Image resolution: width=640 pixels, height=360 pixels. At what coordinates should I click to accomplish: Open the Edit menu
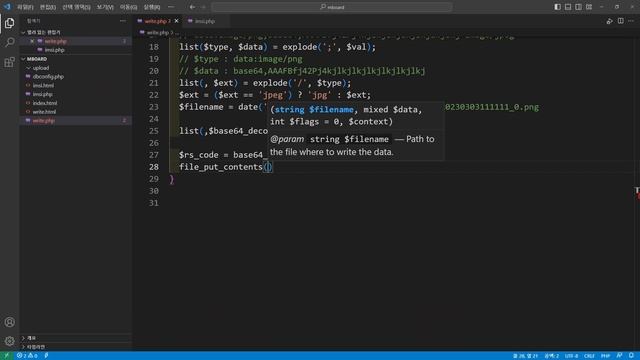[x=47, y=7]
